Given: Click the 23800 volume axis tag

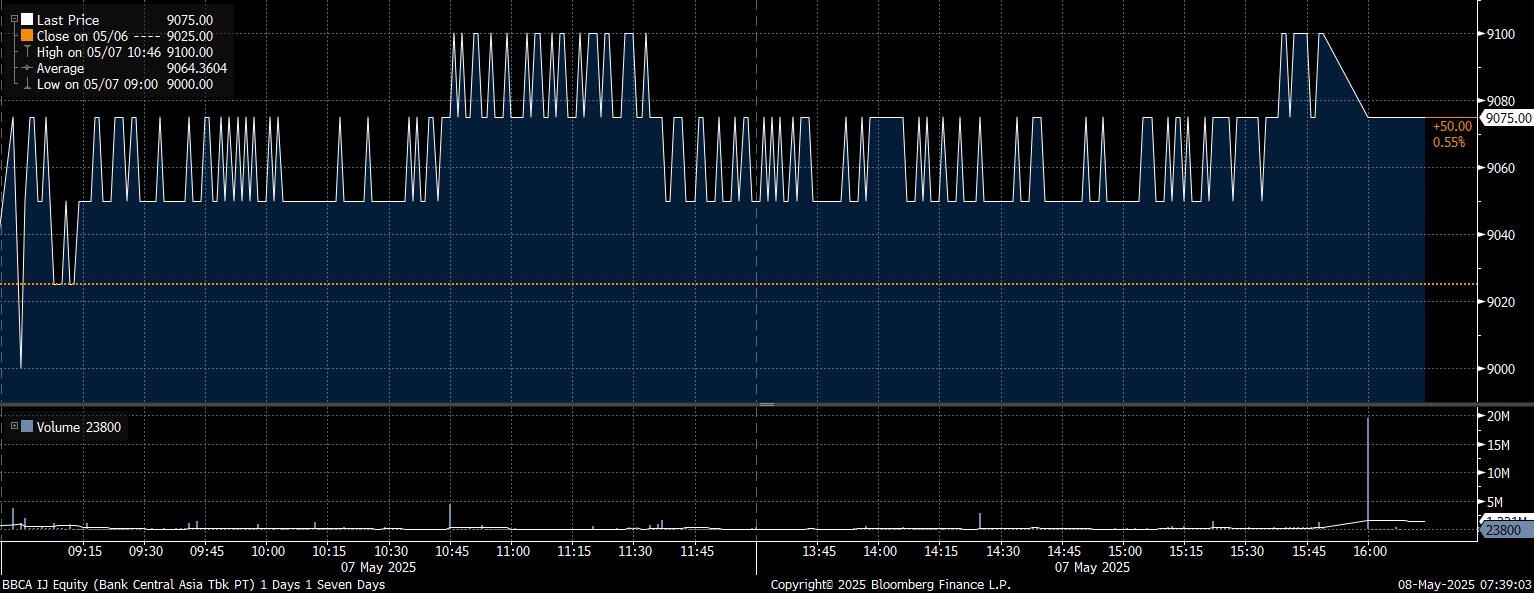Looking at the screenshot, I should click(1504, 530).
